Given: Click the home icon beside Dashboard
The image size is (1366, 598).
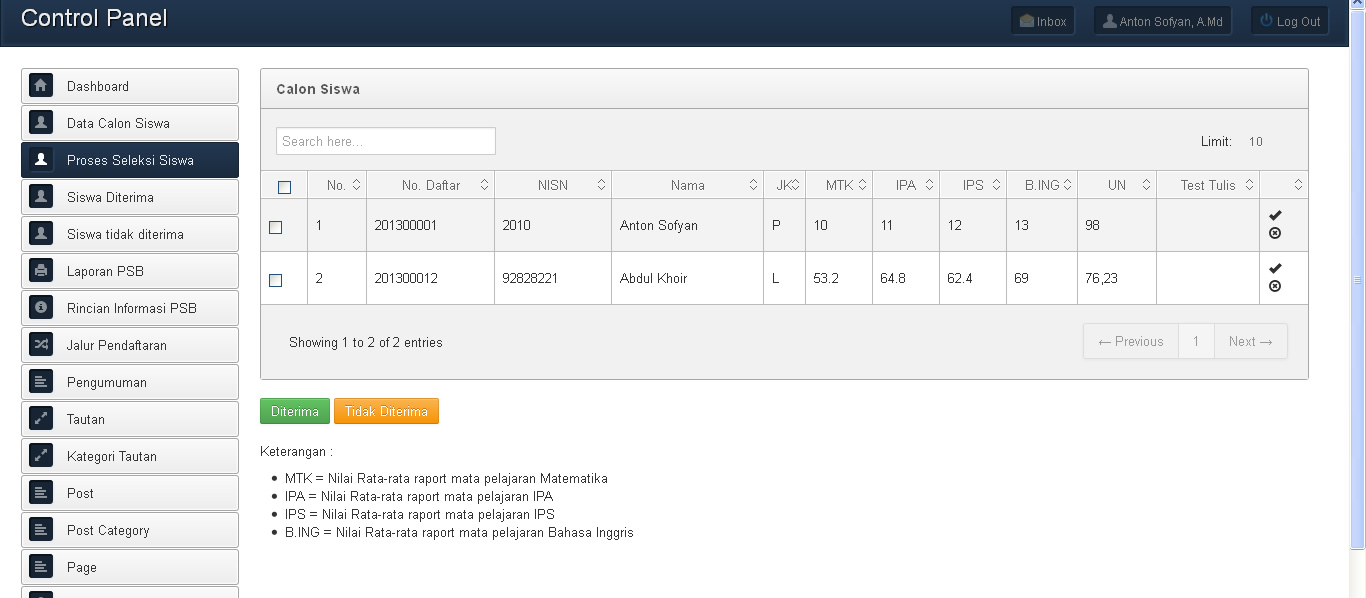Looking at the screenshot, I should pos(41,86).
